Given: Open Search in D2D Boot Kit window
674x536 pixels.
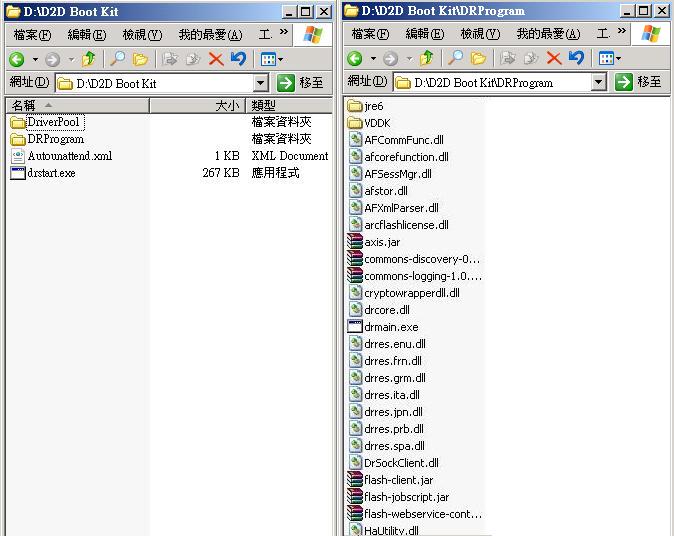Looking at the screenshot, I should (x=117, y=59).
